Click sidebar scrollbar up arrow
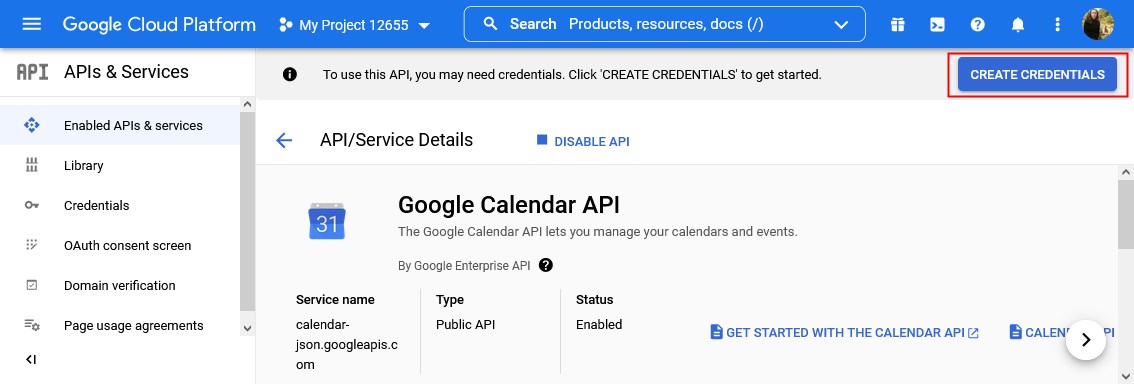This screenshot has height=384, width=1134. (247, 105)
